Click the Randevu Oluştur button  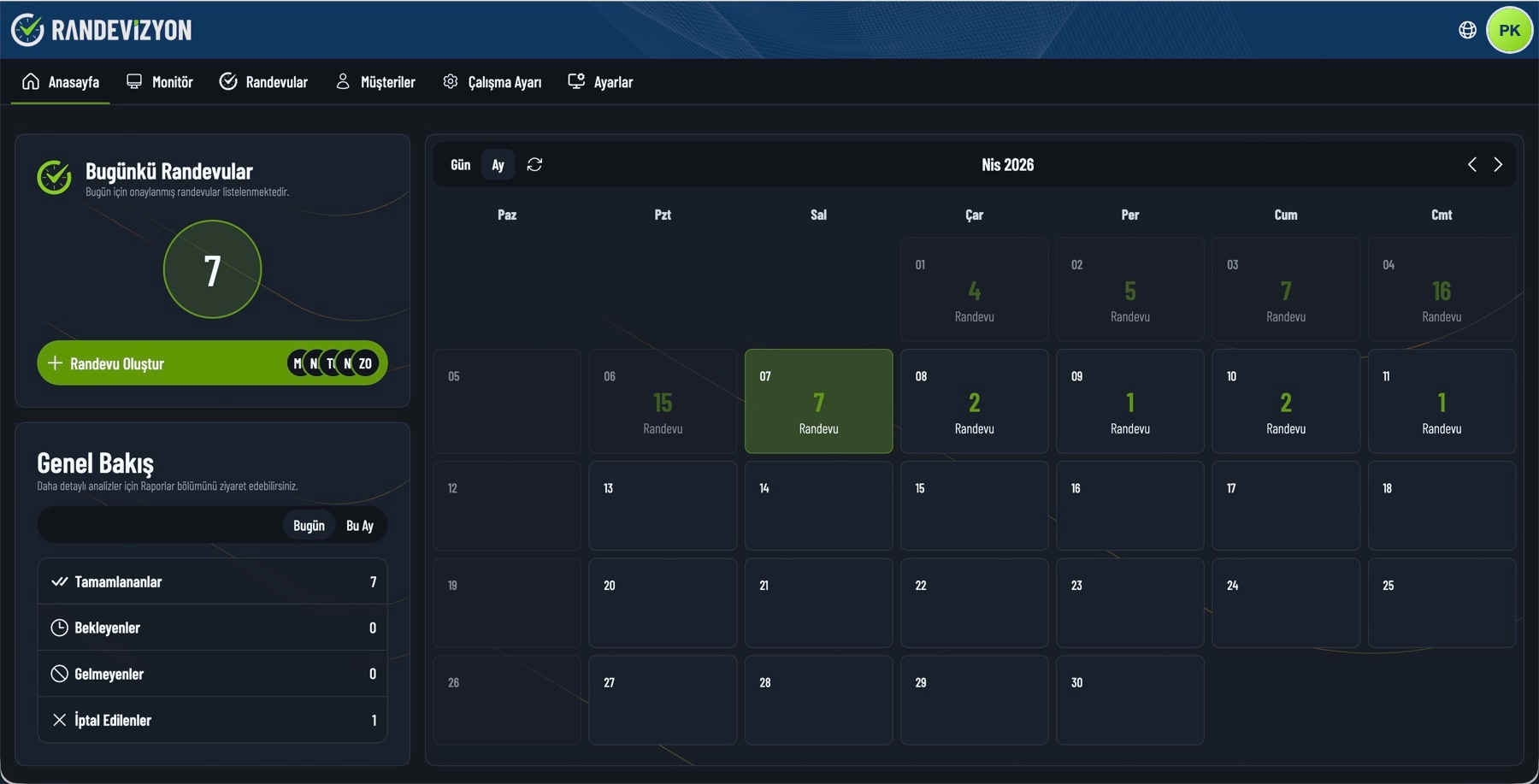212,363
